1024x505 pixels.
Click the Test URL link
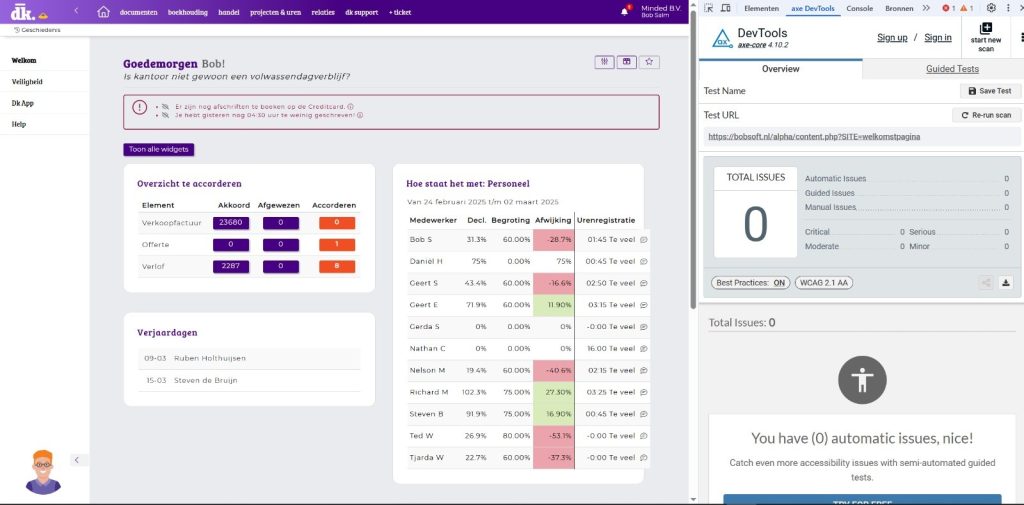pyautogui.click(x=813, y=136)
